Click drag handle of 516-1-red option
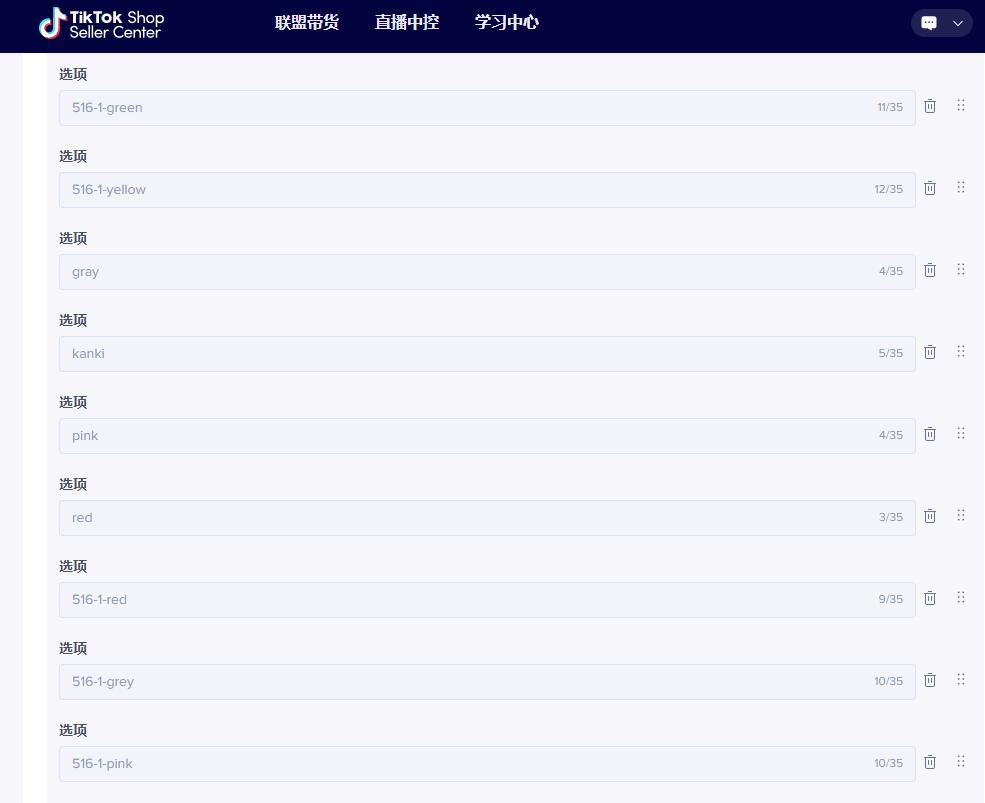 point(961,597)
